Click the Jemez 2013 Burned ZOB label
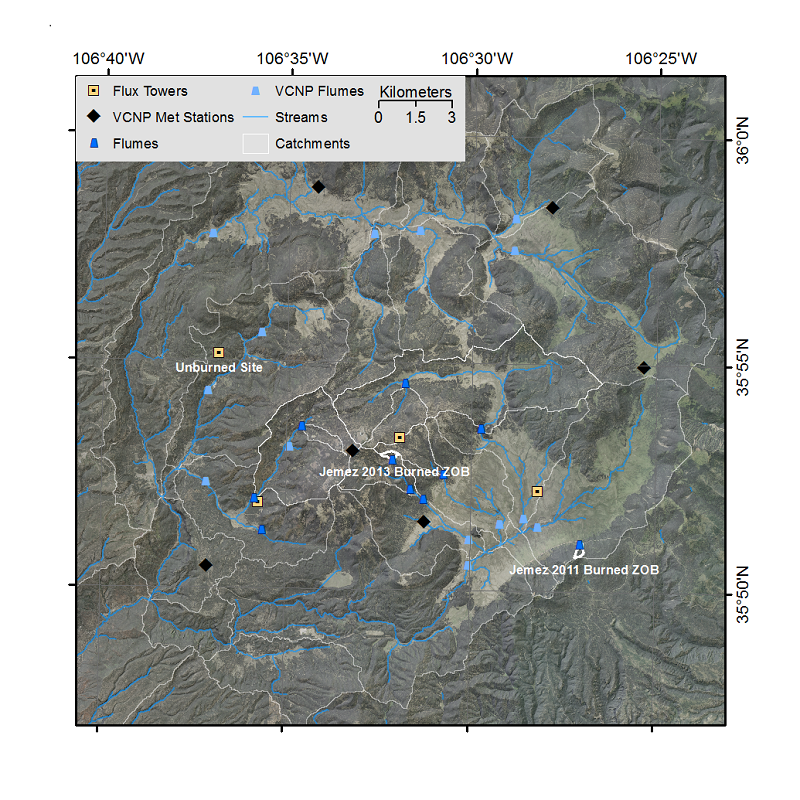 point(394,471)
